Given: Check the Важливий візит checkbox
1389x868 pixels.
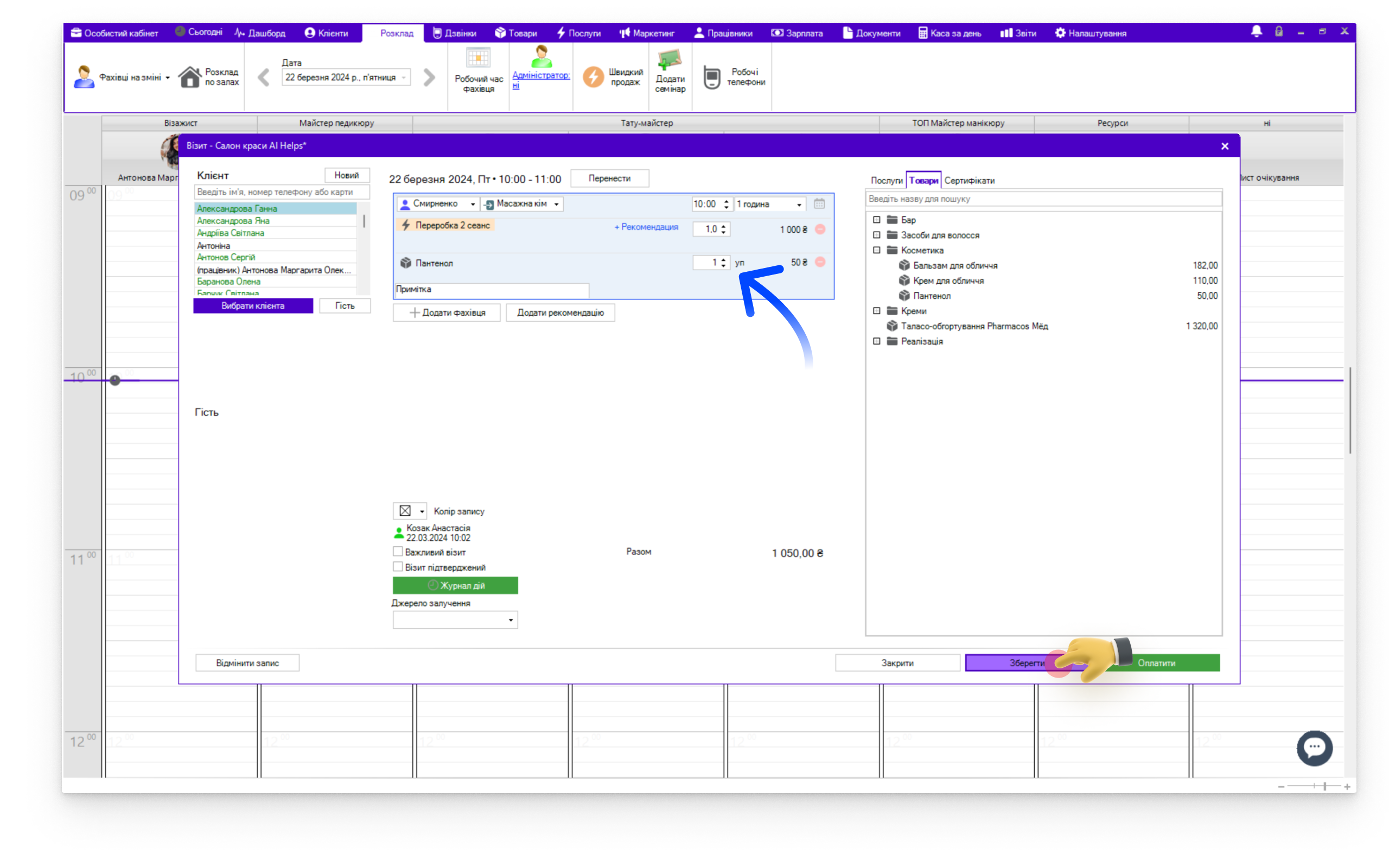Looking at the screenshot, I should click(397, 552).
